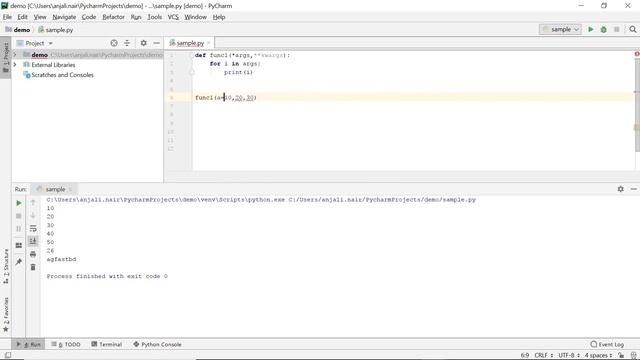Viewport: 640px width, 360px height.
Task: Stop process in Run panel
Action: click(x=18, y=216)
